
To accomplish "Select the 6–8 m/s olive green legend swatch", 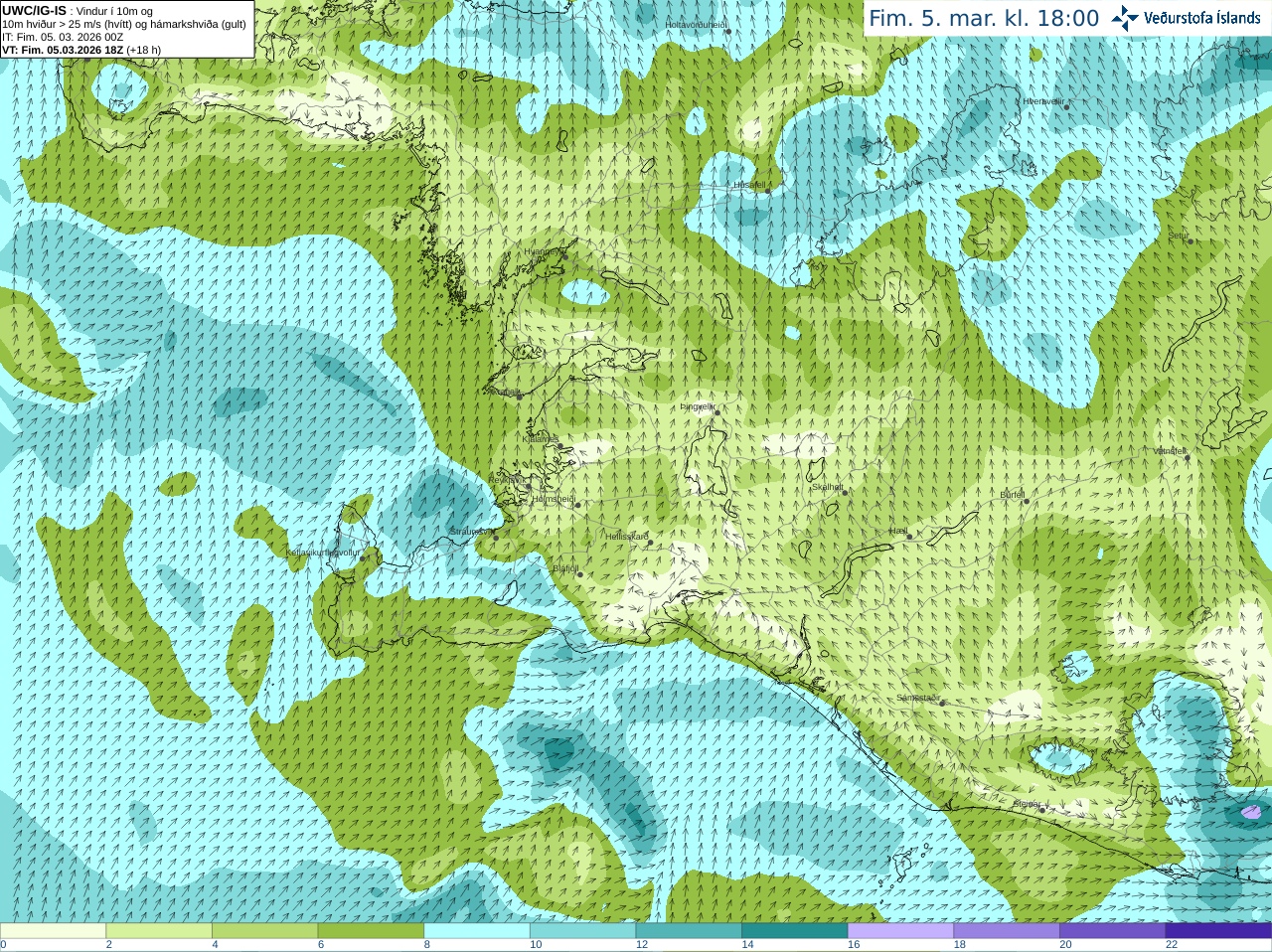I will point(371,931).
